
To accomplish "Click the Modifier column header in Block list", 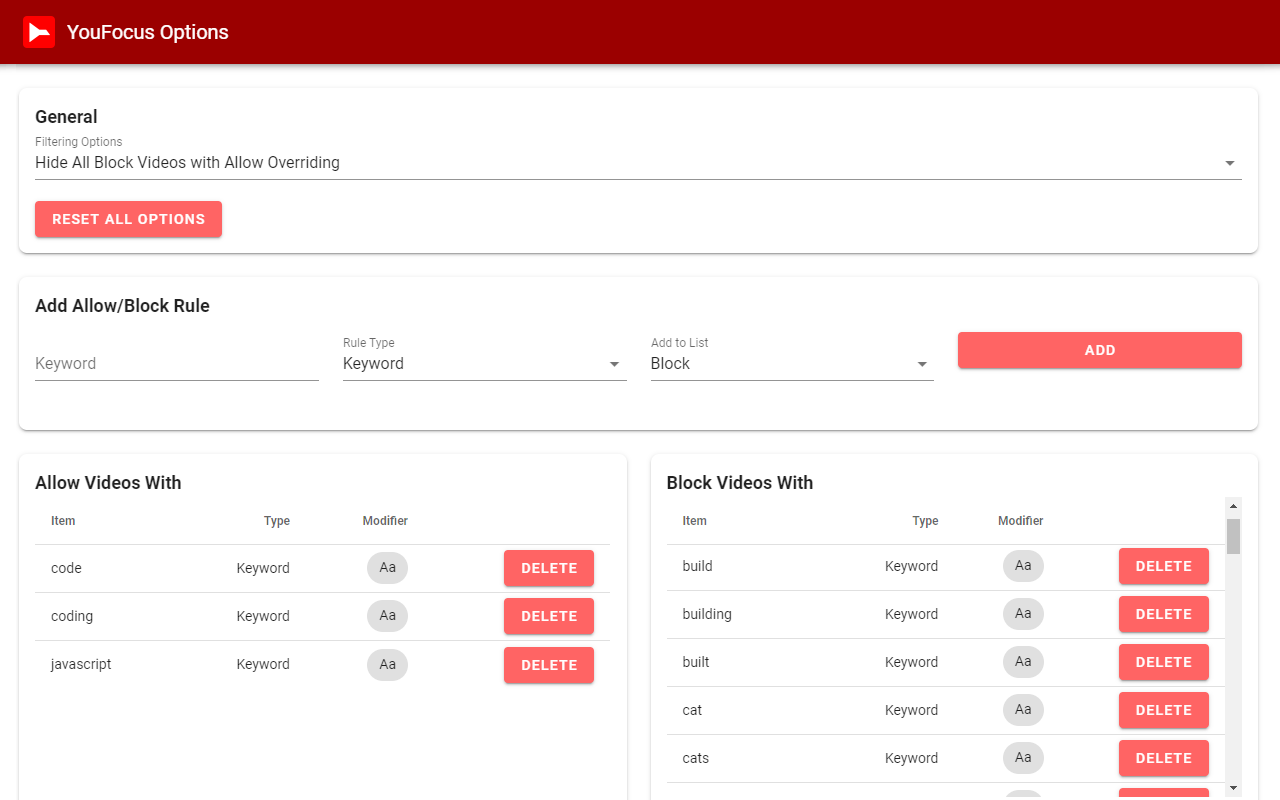I will click(1020, 521).
